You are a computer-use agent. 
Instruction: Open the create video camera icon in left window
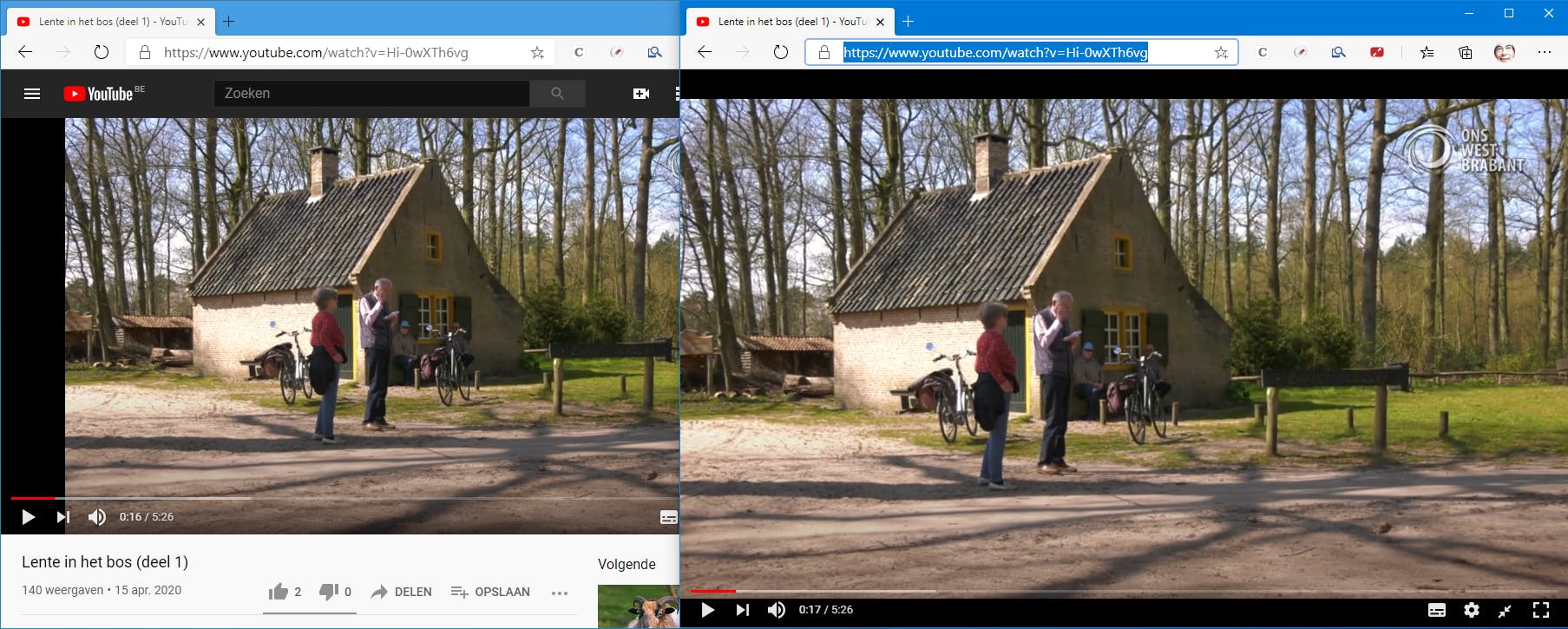click(641, 94)
